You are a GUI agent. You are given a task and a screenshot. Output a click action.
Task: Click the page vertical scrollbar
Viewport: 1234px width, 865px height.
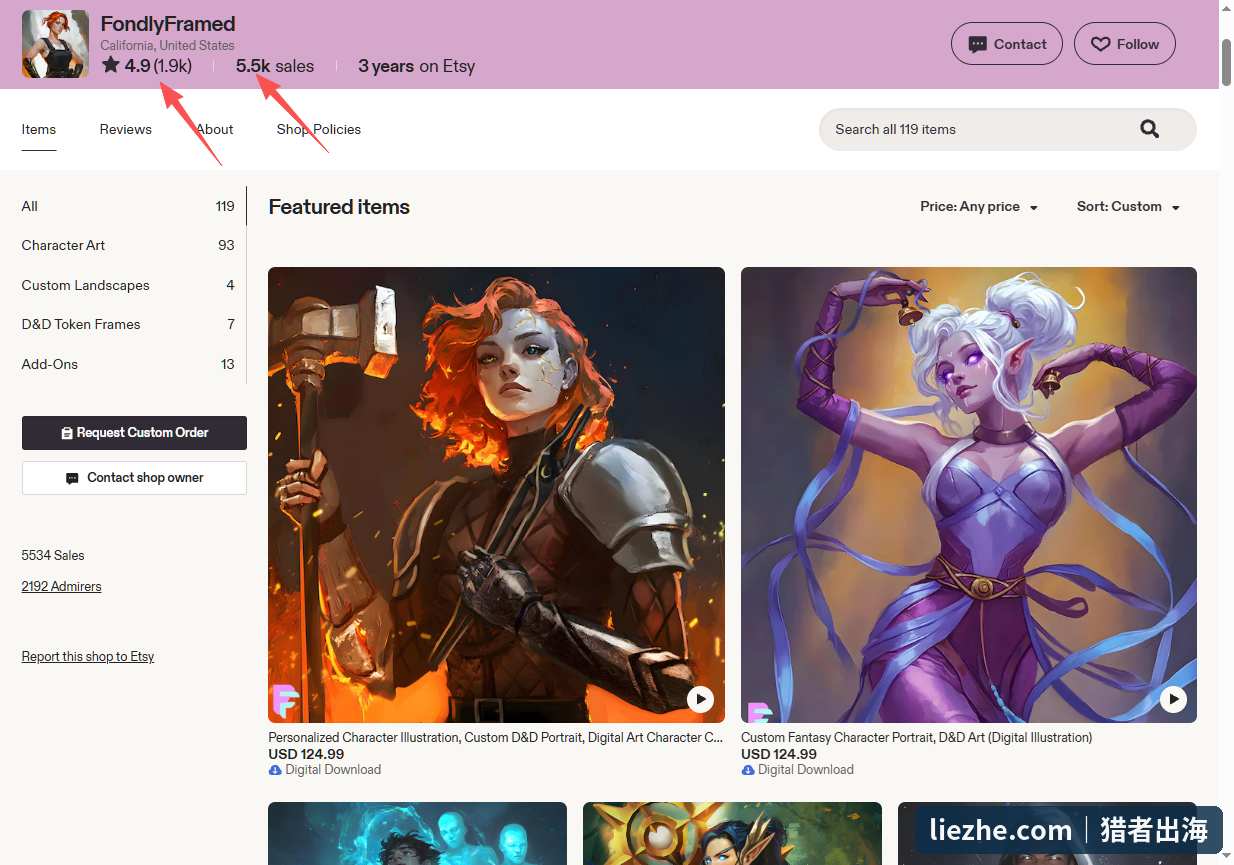pyautogui.click(x=1226, y=64)
